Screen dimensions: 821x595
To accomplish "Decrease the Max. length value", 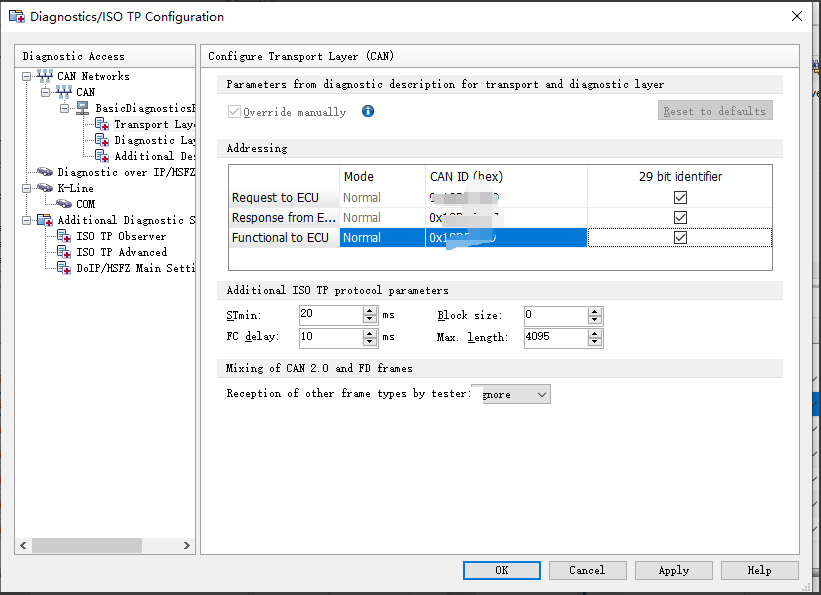I will pos(594,341).
